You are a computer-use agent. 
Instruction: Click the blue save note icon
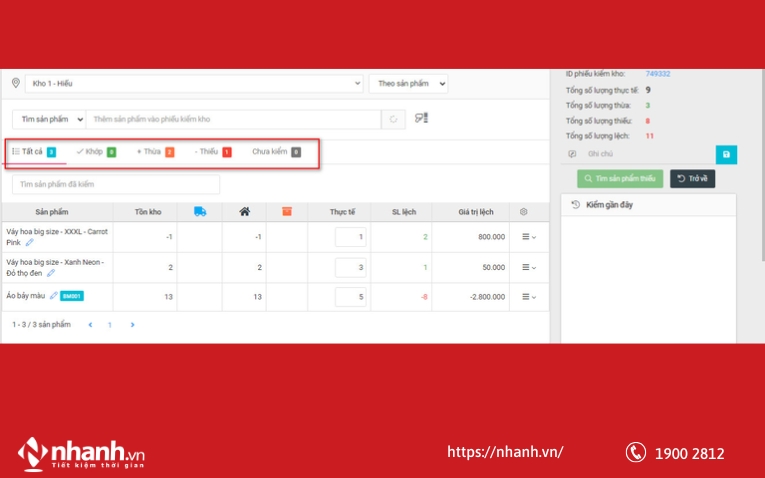[x=726, y=154]
